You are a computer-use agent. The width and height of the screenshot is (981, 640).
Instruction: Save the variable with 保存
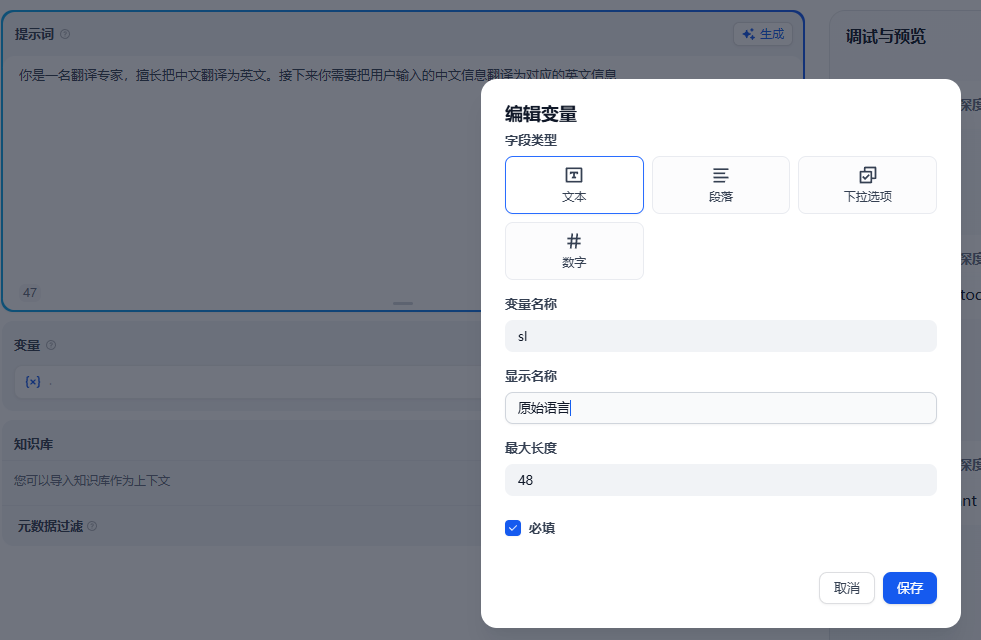coord(909,588)
